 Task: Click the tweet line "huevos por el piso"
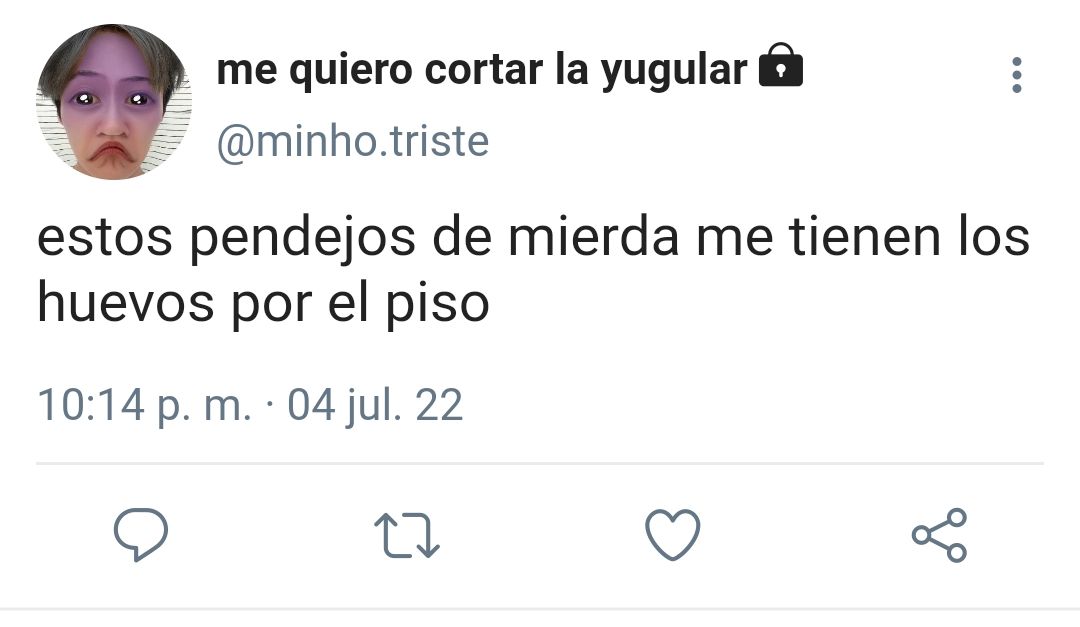(x=263, y=304)
